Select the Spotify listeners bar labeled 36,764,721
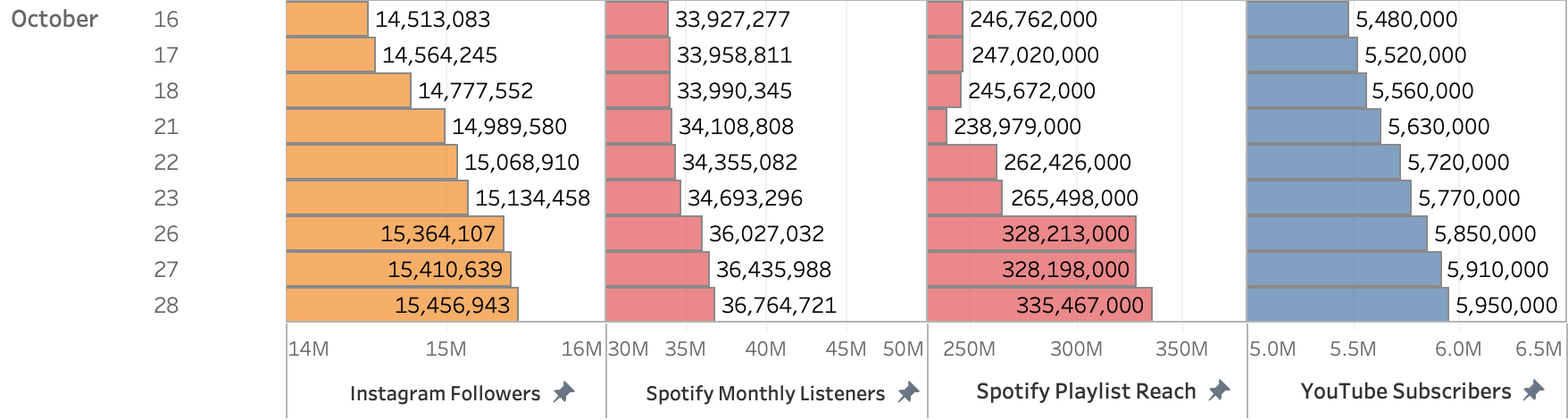Viewport: 1568px width, 420px height. point(660,305)
